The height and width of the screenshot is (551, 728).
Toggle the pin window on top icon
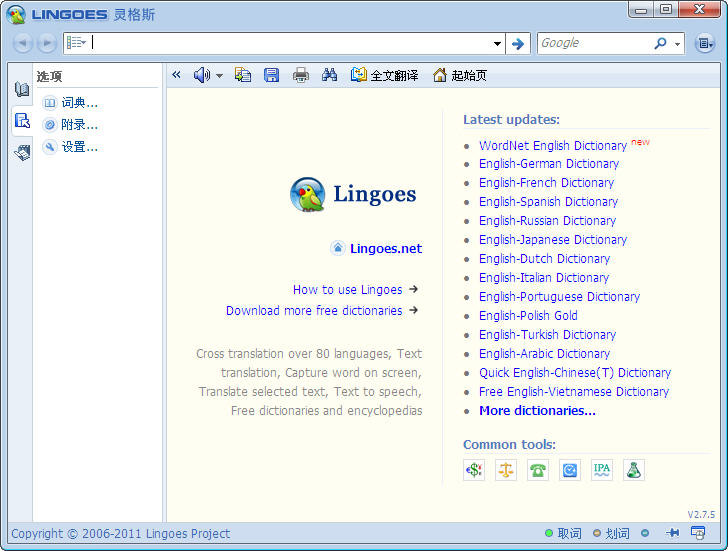(672, 534)
